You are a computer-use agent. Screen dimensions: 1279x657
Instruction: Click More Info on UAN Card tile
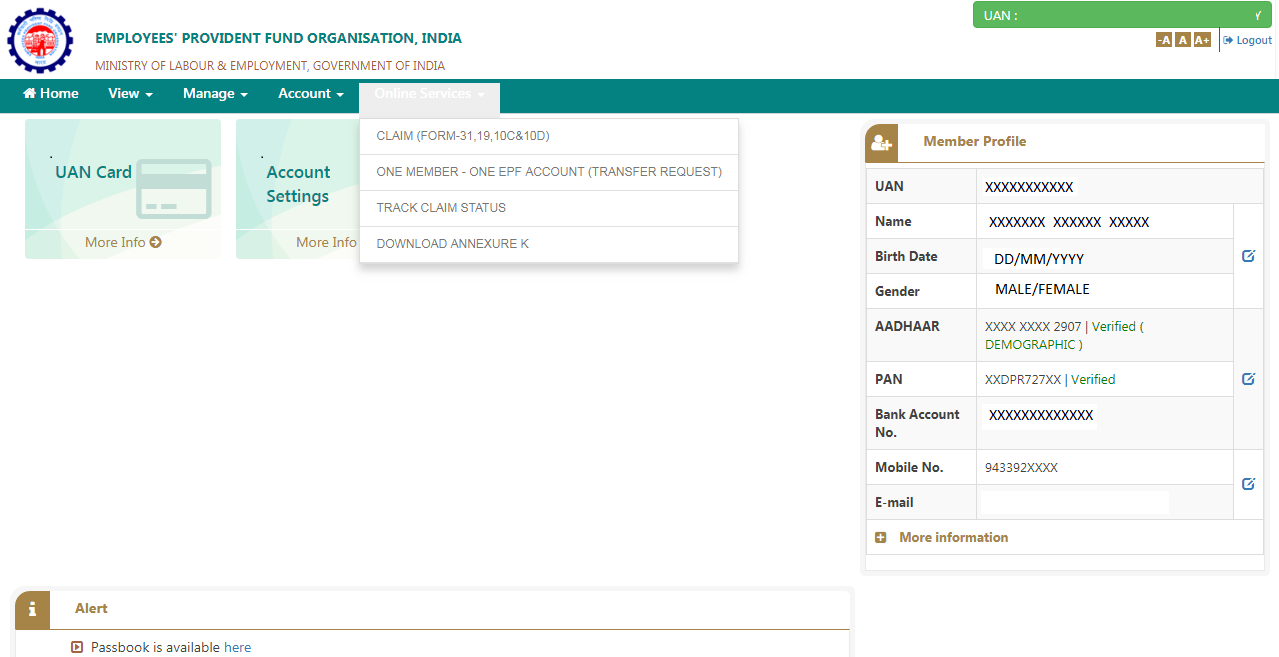tap(122, 242)
